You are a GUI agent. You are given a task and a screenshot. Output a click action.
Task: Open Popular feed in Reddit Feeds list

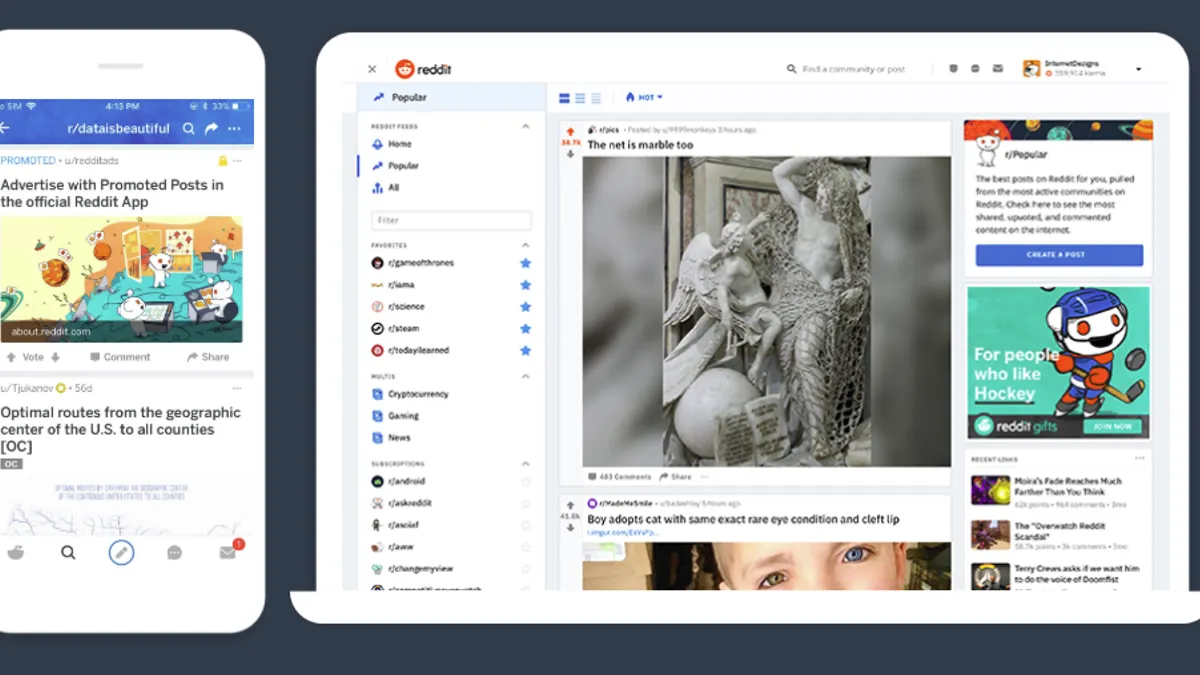click(403, 166)
